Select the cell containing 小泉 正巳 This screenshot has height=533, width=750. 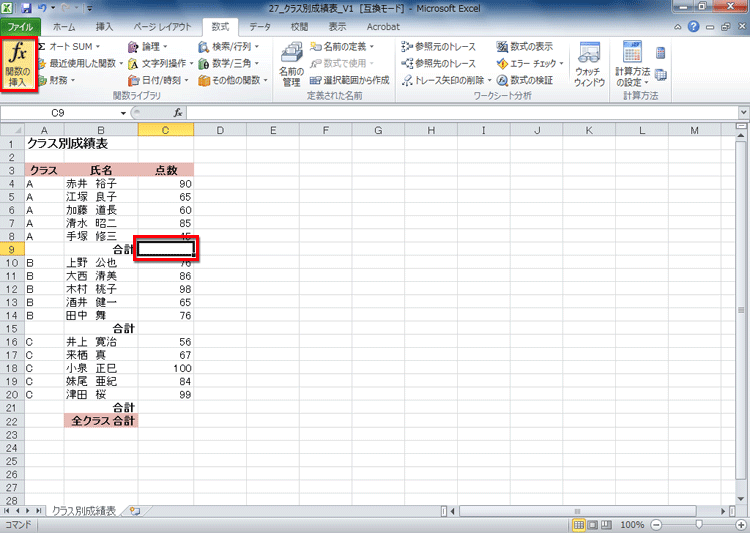(101, 368)
